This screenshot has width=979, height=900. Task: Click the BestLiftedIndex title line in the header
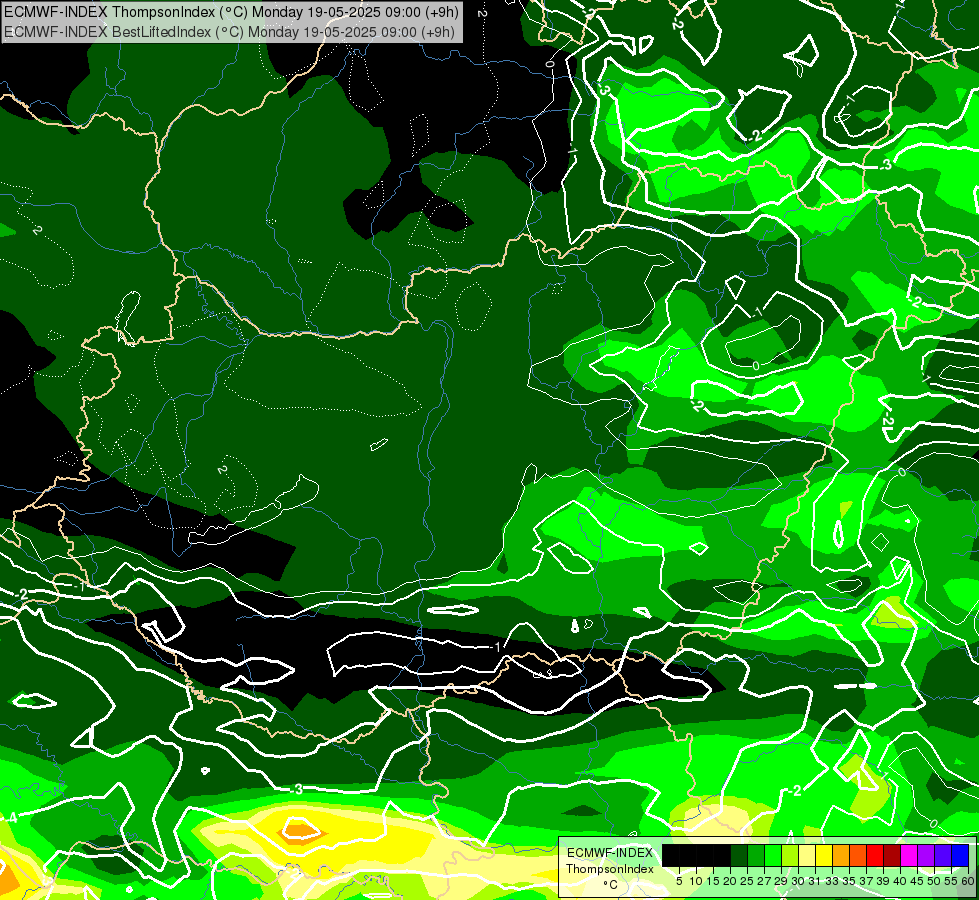[x=230, y=31]
